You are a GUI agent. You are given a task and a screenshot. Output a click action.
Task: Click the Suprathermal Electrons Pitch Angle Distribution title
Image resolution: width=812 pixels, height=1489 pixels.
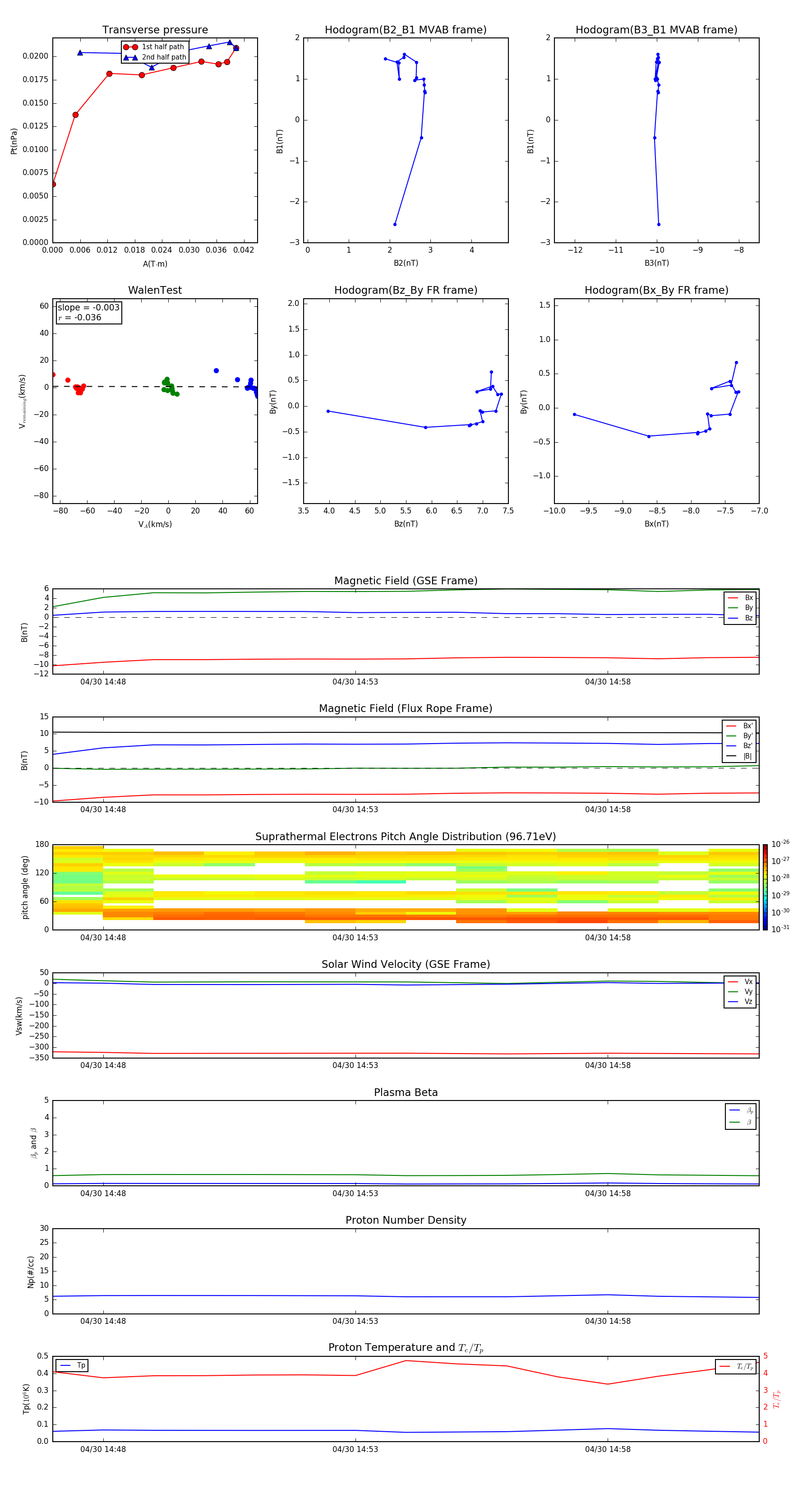406,837
